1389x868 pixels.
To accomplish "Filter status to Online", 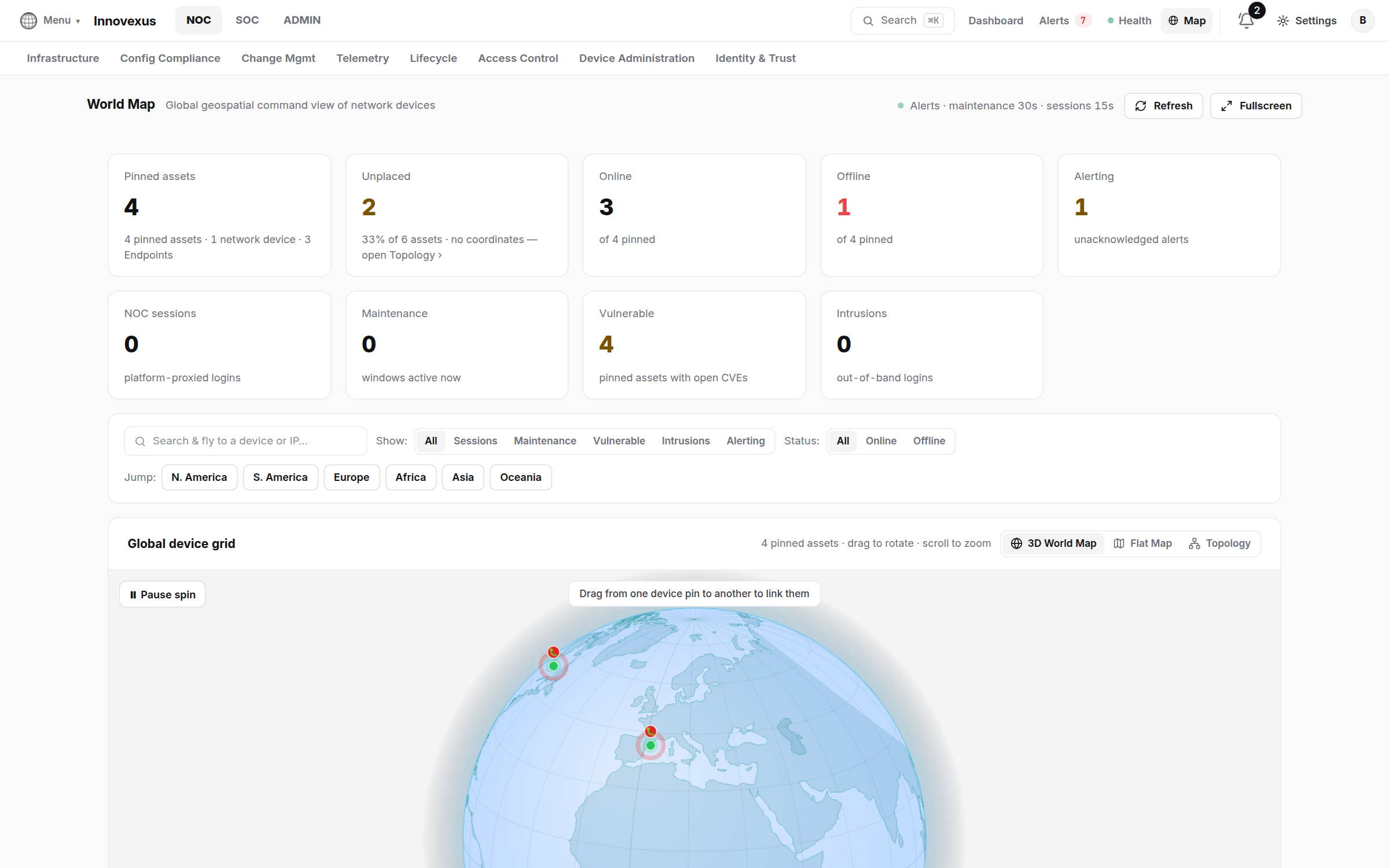I will (x=881, y=441).
